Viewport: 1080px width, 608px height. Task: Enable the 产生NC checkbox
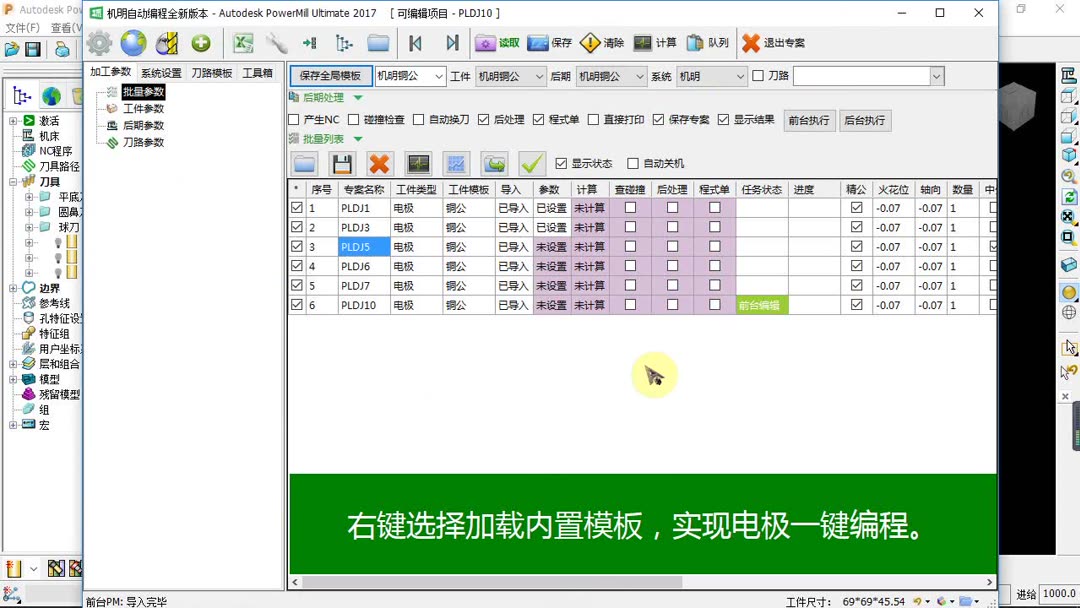[x=294, y=119]
